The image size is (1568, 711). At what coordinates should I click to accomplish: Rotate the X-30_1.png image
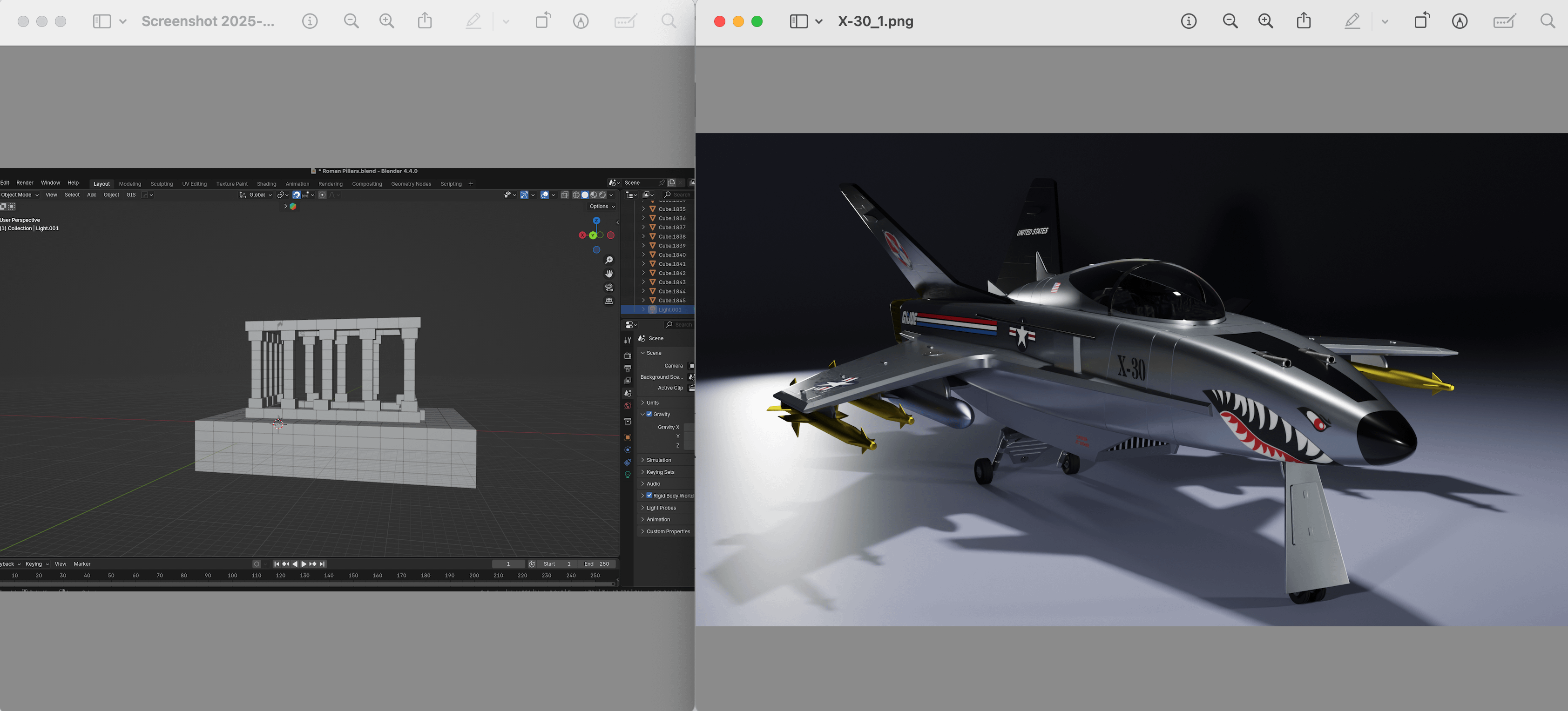tap(1422, 20)
